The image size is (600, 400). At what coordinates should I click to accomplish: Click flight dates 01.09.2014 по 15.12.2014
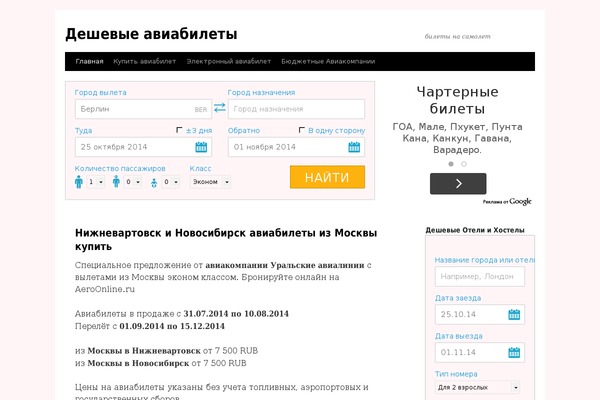pos(172,327)
